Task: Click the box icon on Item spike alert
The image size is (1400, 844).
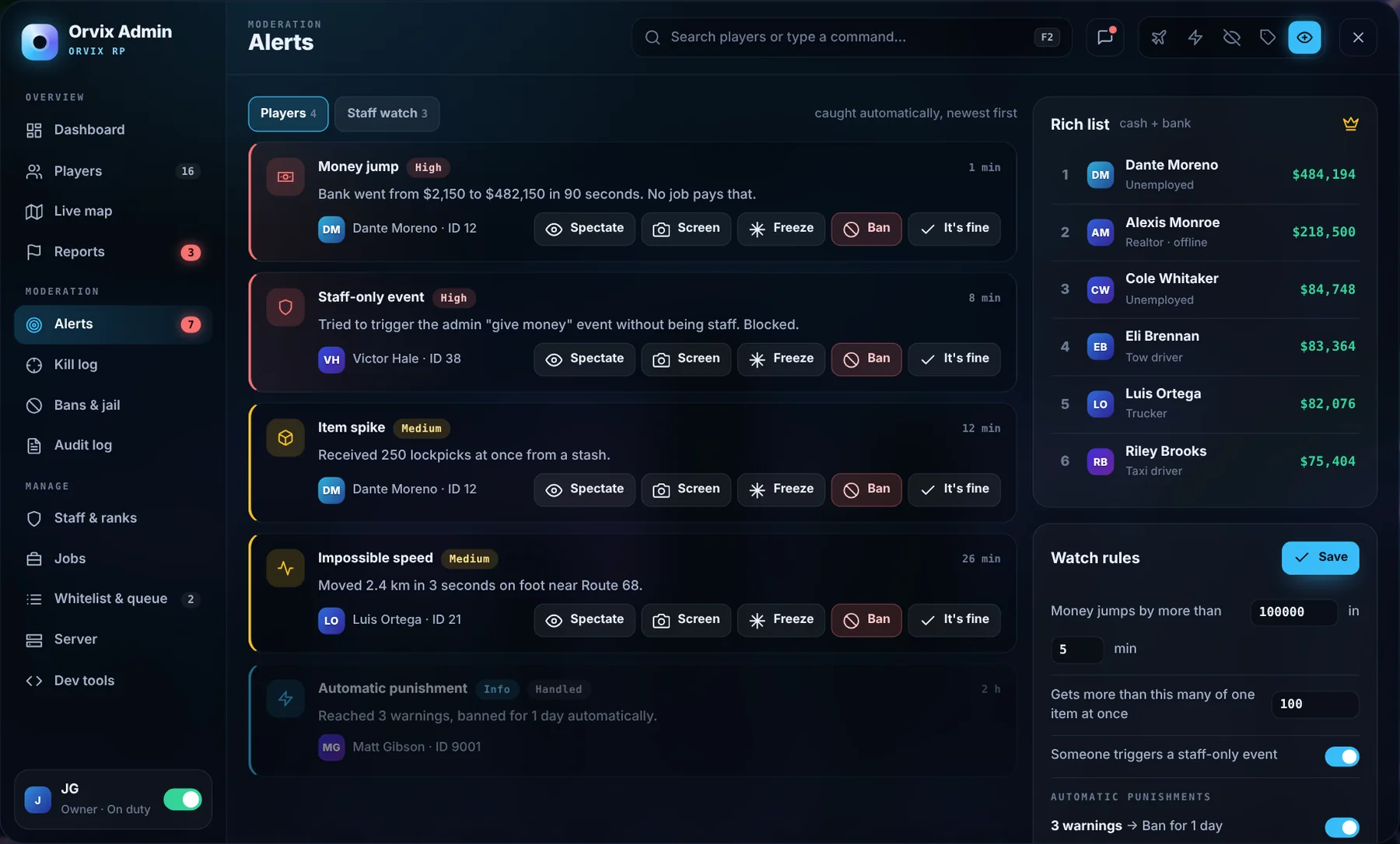Action: point(285,438)
